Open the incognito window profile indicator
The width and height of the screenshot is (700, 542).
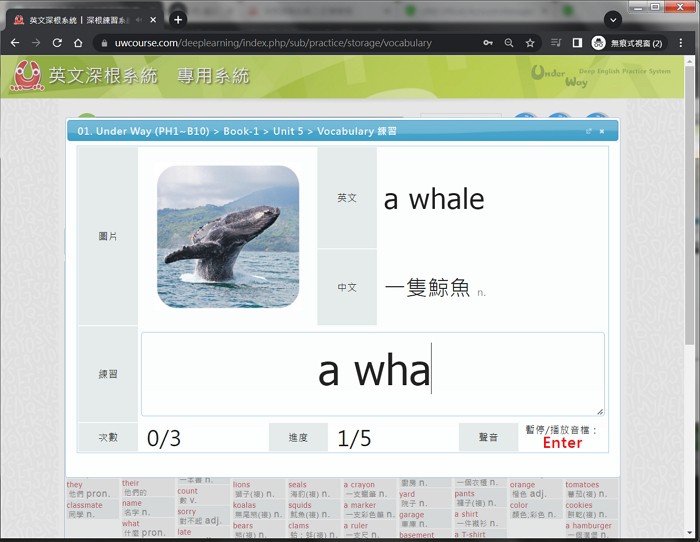628,43
